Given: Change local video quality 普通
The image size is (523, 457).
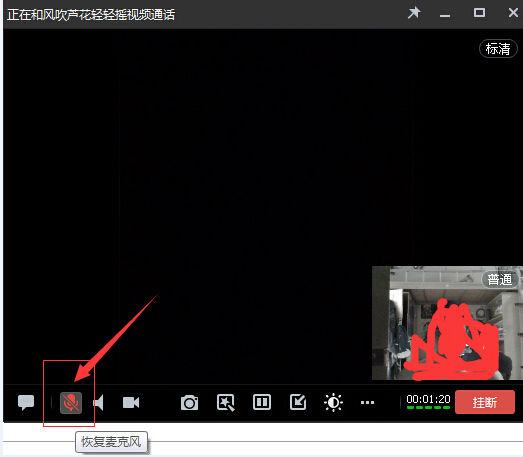Looking at the screenshot, I should 500,280.
